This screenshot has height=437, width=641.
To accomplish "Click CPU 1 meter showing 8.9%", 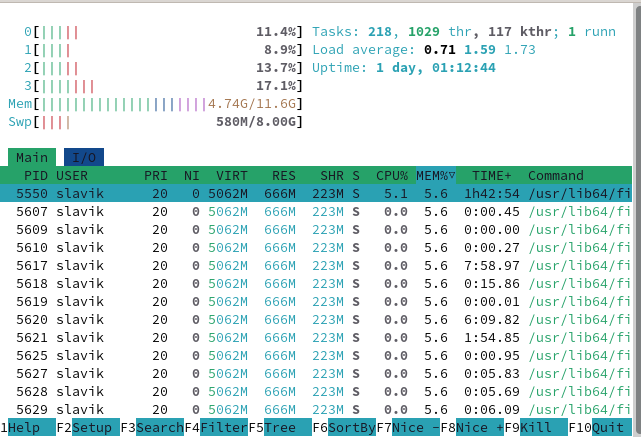I will (164, 49).
